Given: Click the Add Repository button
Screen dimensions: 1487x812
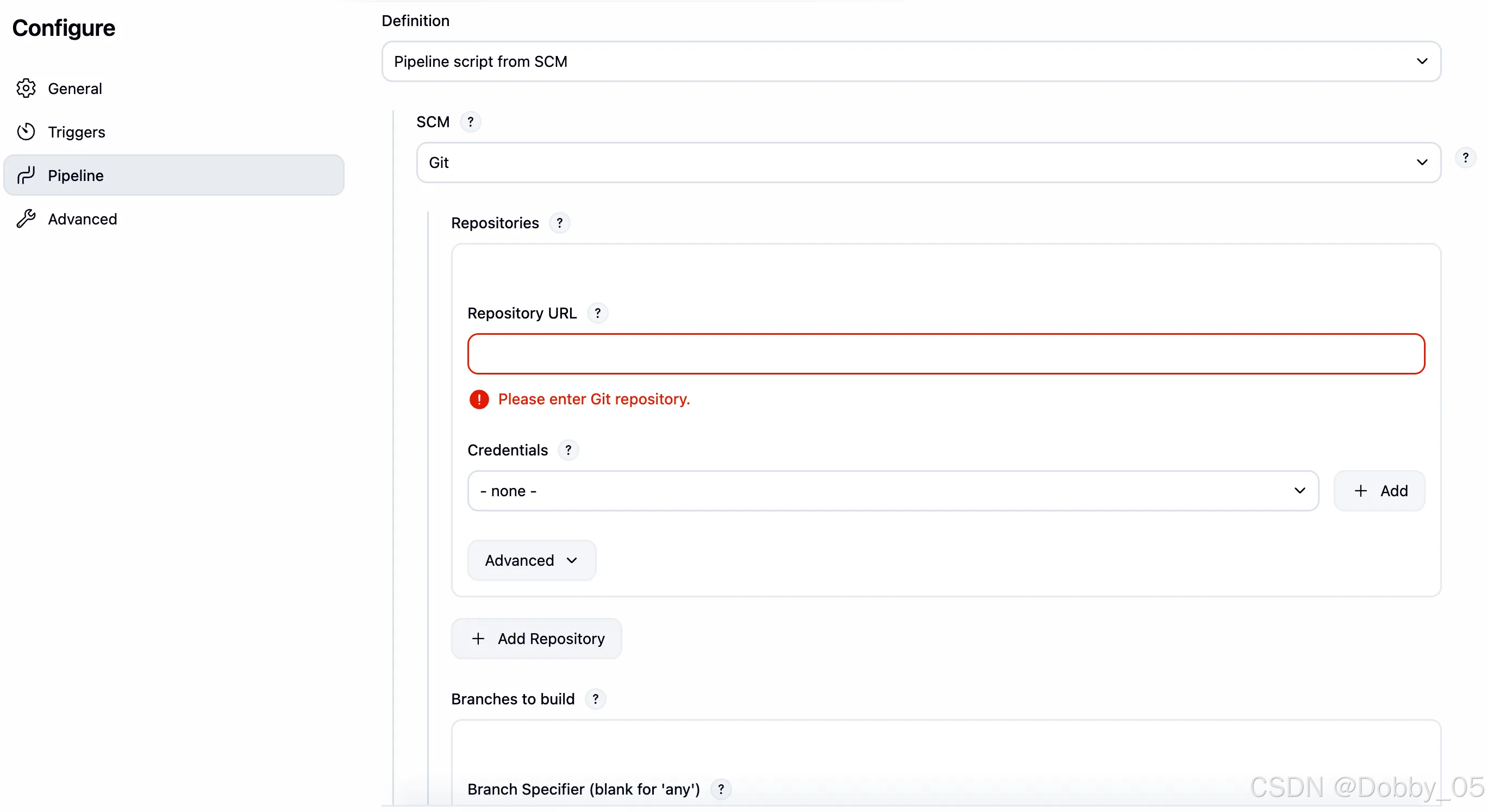Looking at the screenshot, I should [x=536, y=638].
